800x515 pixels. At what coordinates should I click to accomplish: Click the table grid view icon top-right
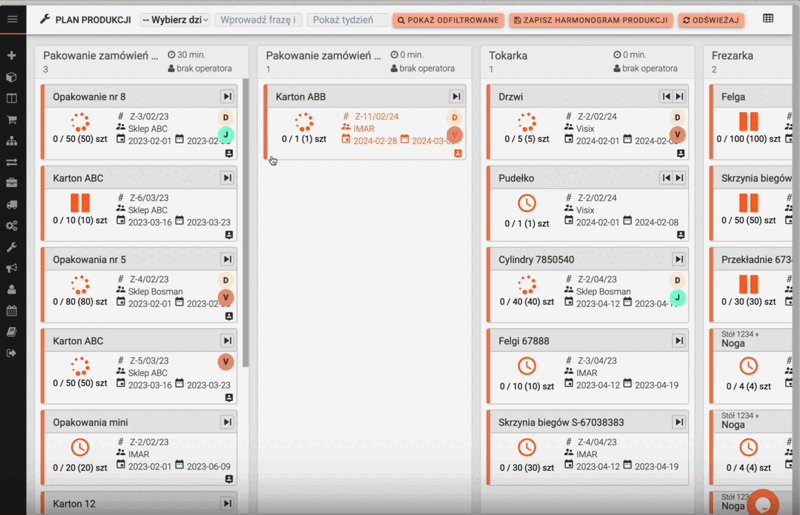coord(768,19)
